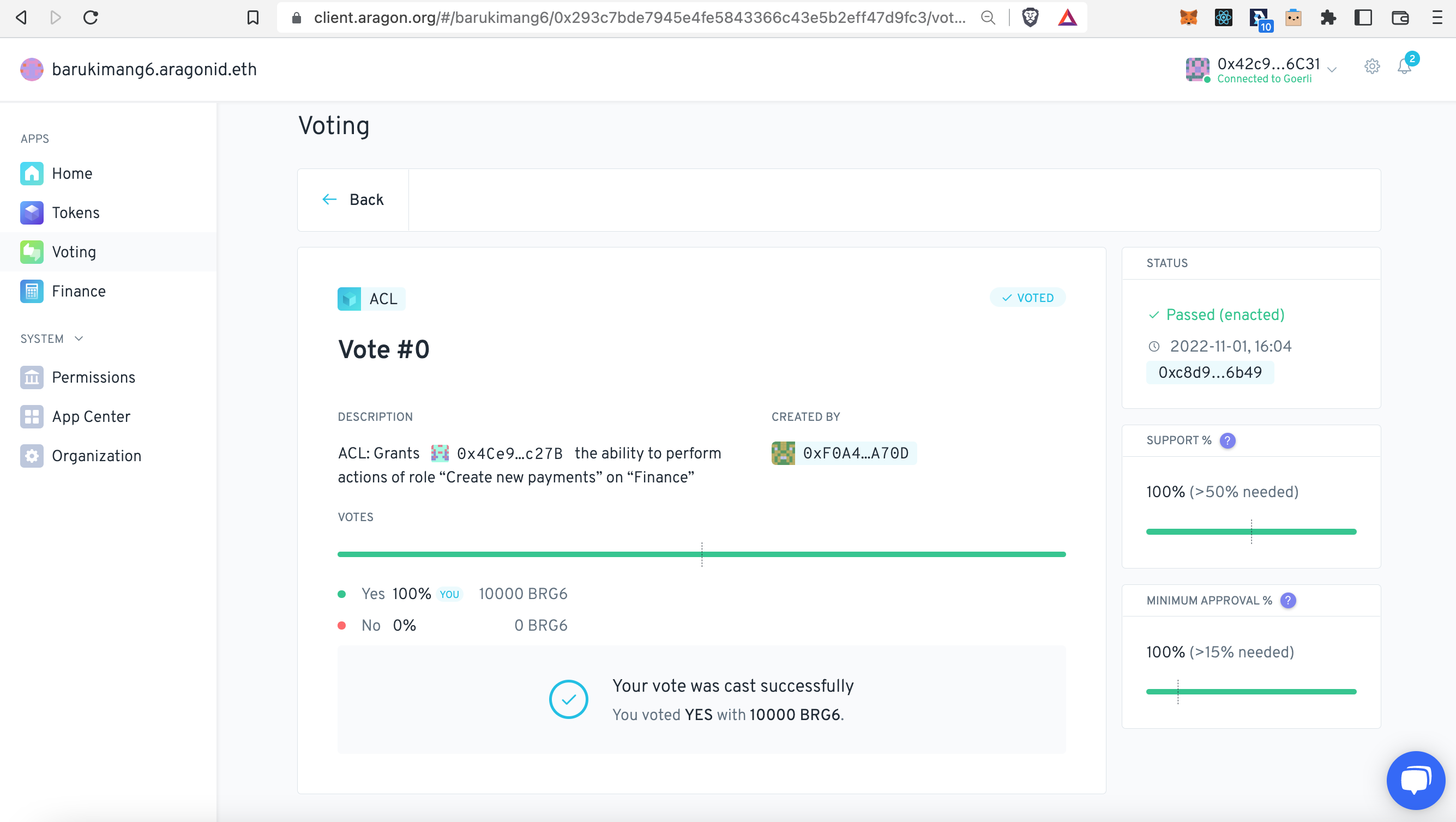
Task: Toggle the browser sidebar panel
Action: tap(1363, 17)
